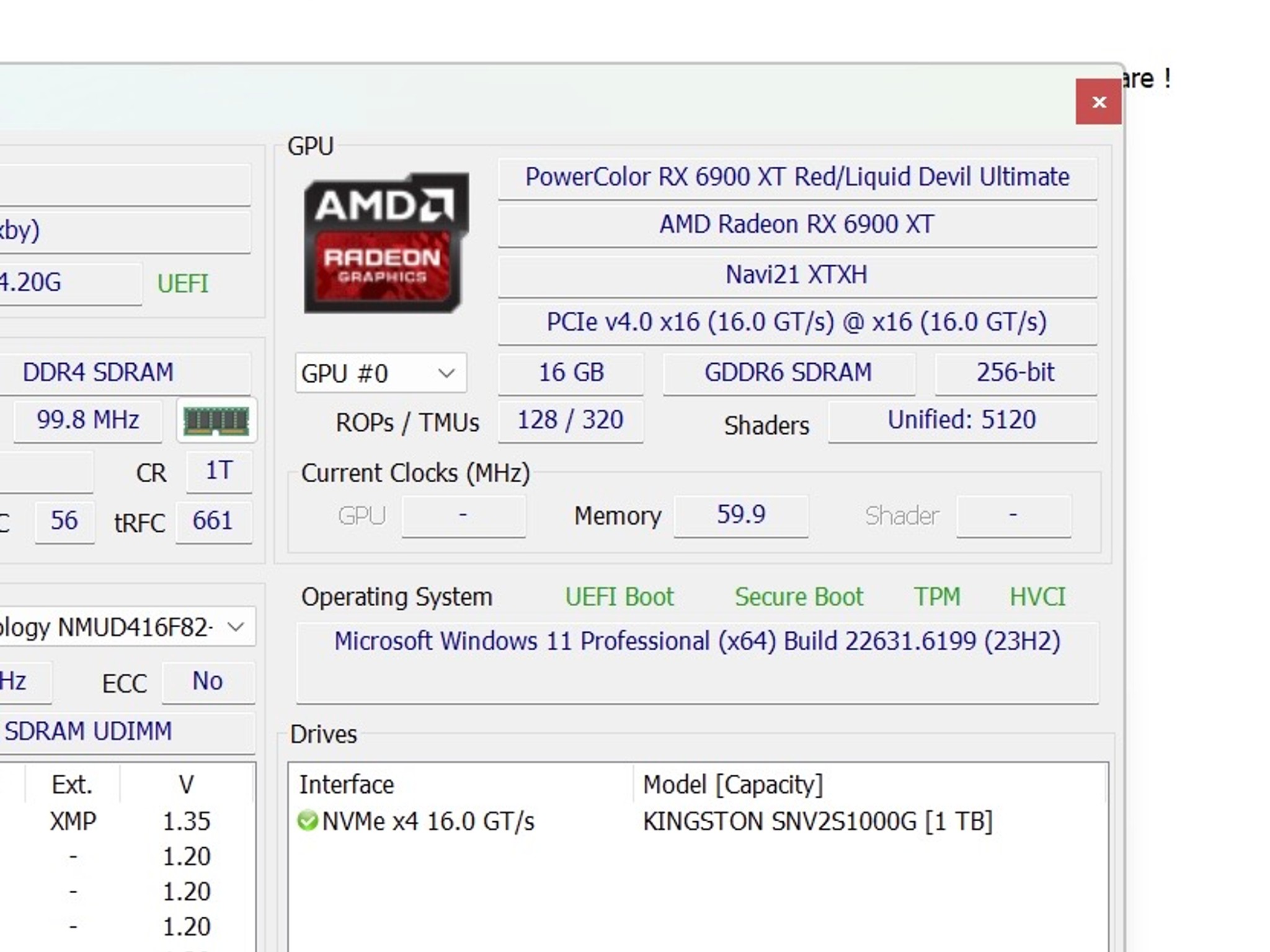
Task: Click the 16 GB video memory field
Action: click(571, 373)
